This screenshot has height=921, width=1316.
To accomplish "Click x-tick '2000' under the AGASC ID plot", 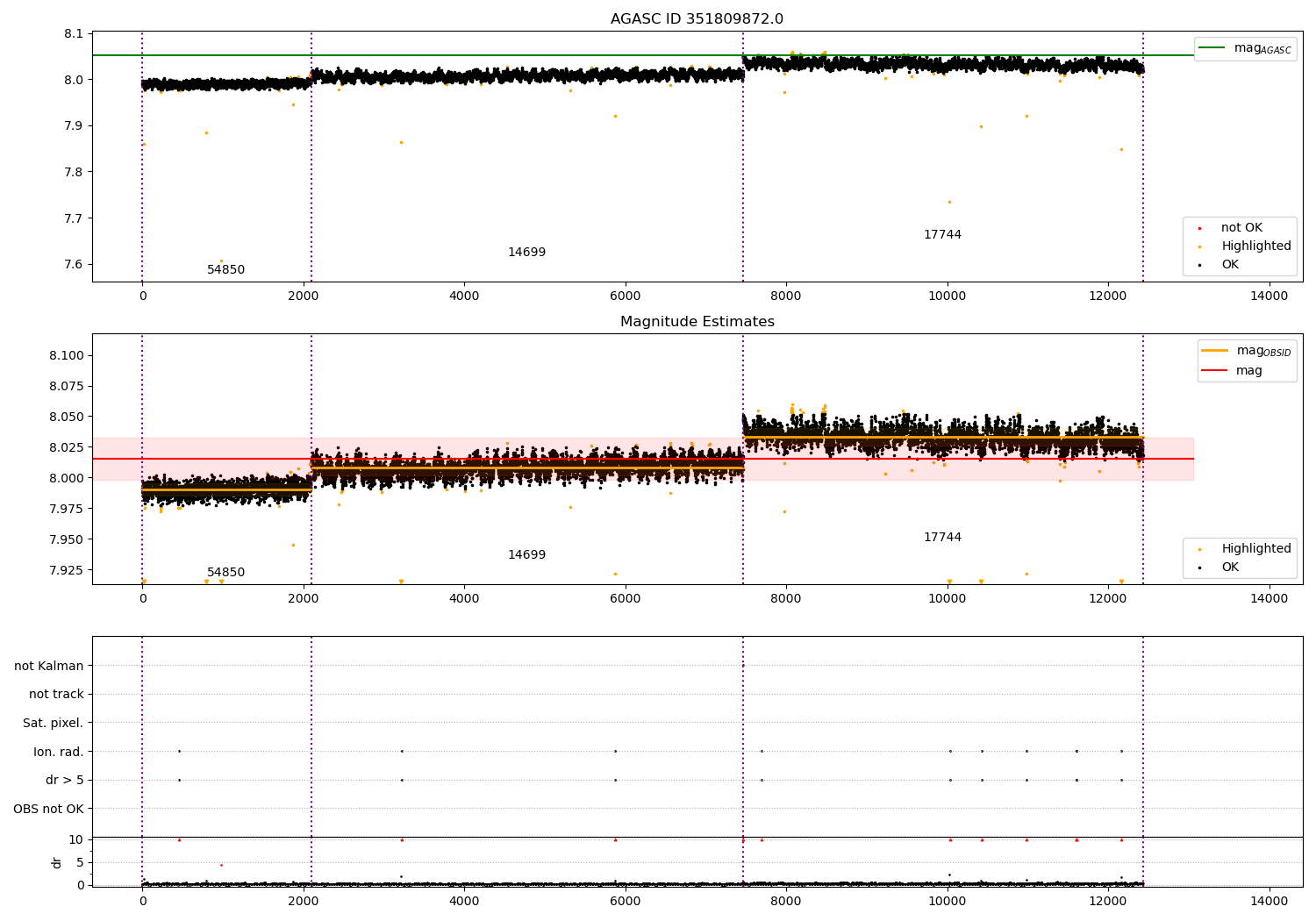I will click(304, 296).
